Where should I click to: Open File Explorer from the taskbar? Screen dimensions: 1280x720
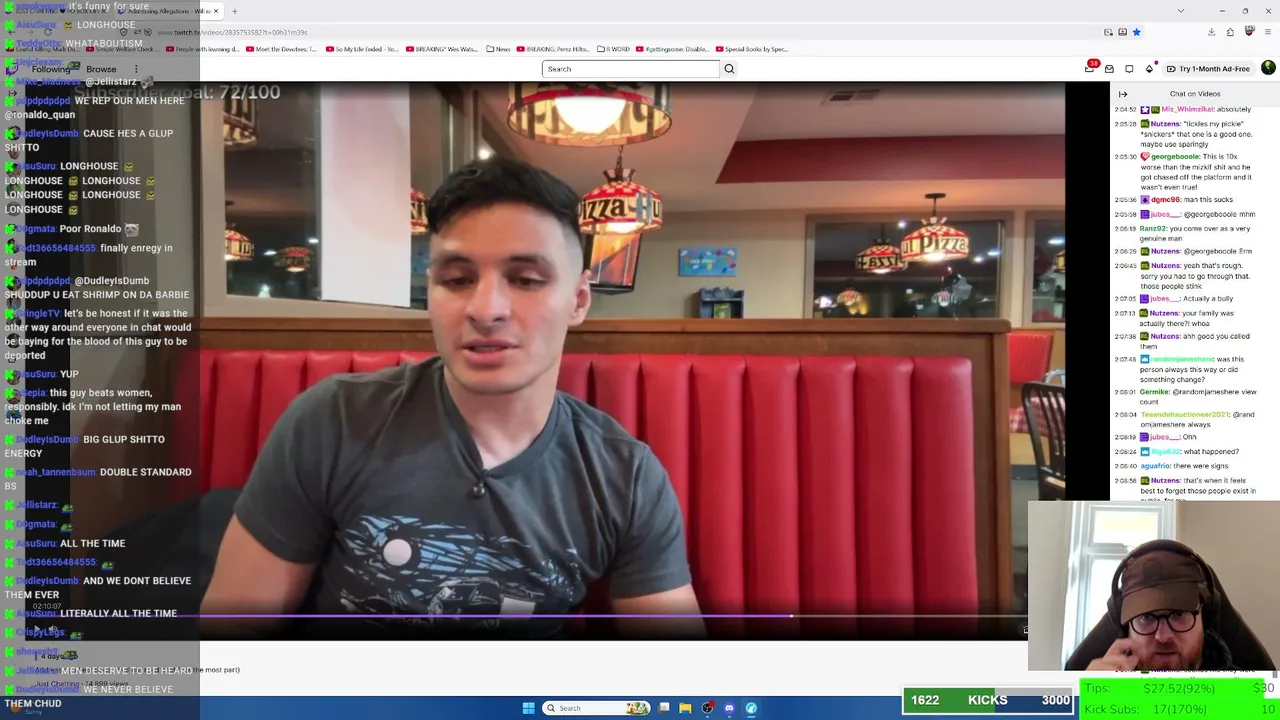pyautogui.click(x=685, y=708)
